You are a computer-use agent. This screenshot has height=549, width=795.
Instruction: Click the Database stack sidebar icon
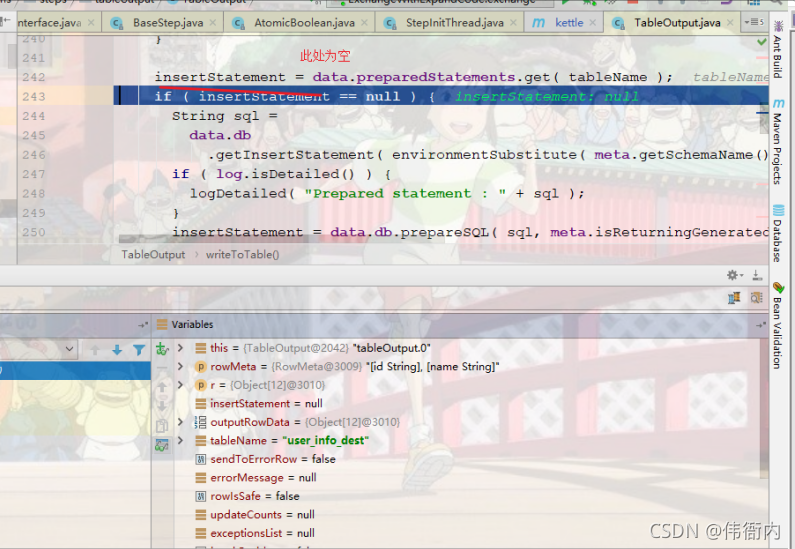[x=778, y=210]
